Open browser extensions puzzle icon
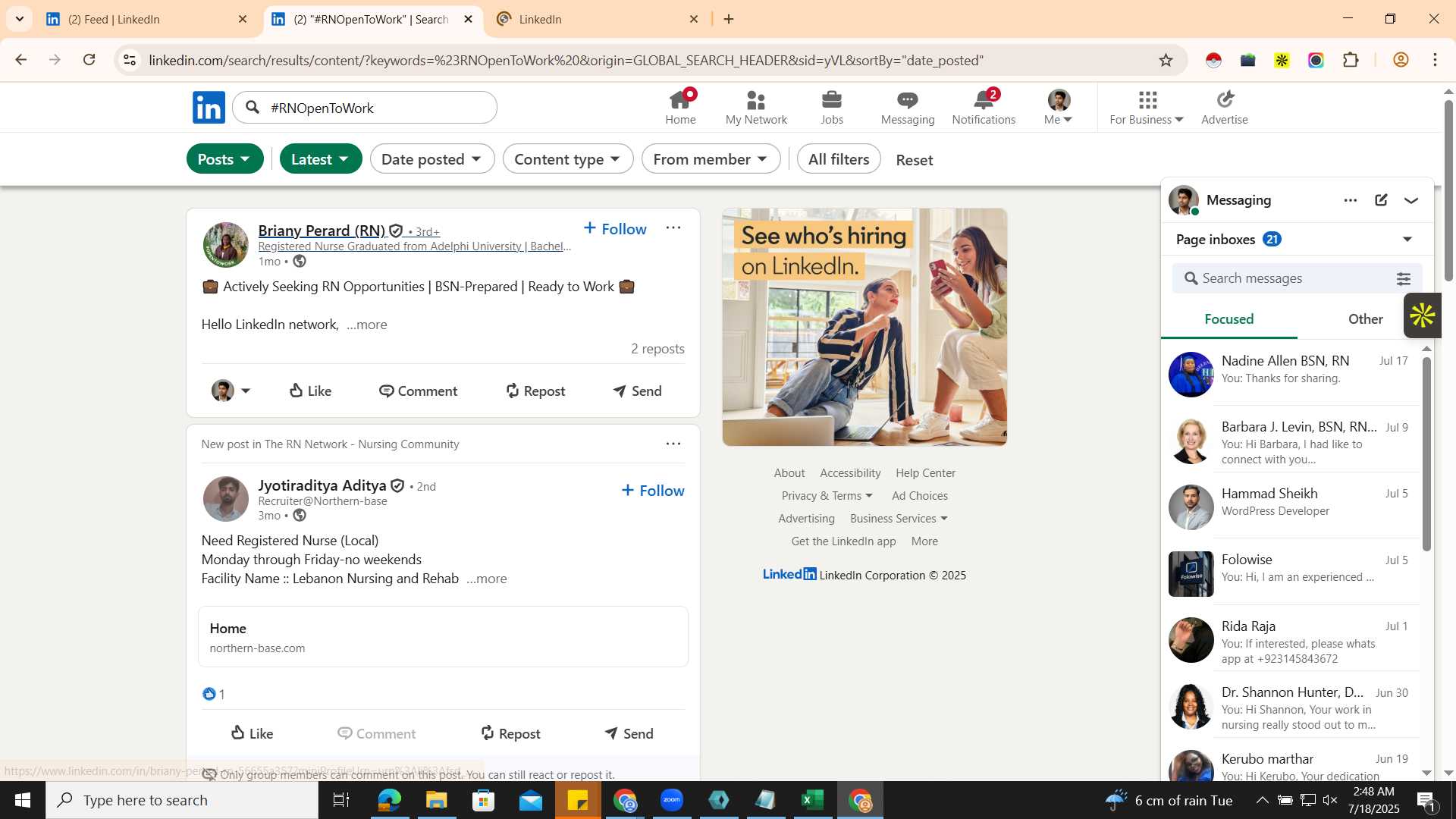 click(x=1351, y=60)
